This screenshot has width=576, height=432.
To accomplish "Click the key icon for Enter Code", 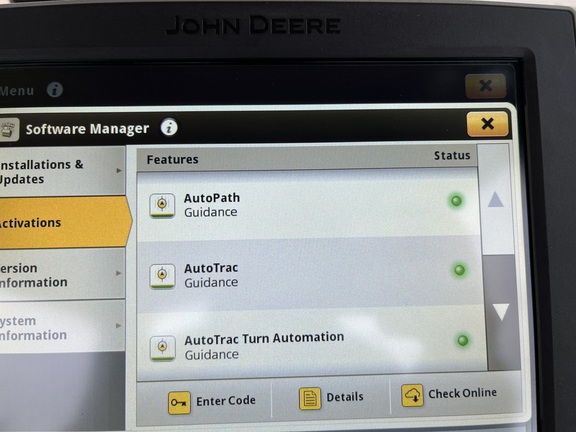I will pos(179,403).
